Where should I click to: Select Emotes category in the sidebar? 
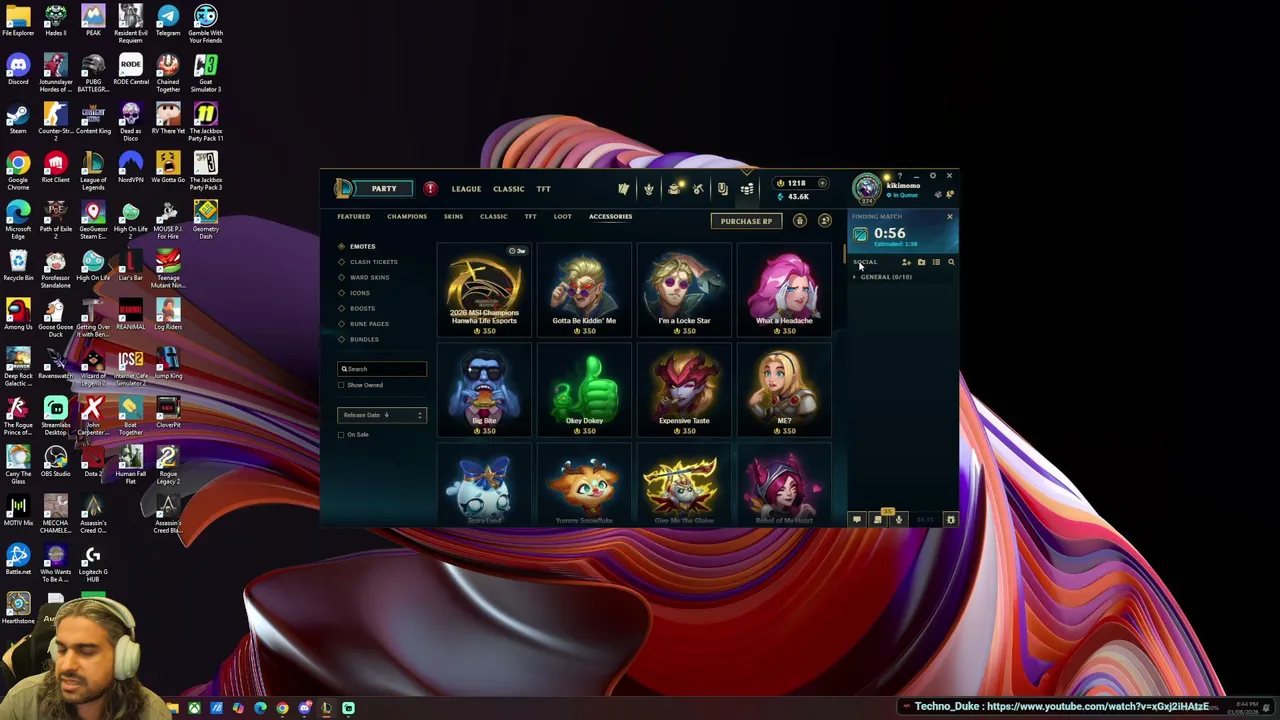362,247
